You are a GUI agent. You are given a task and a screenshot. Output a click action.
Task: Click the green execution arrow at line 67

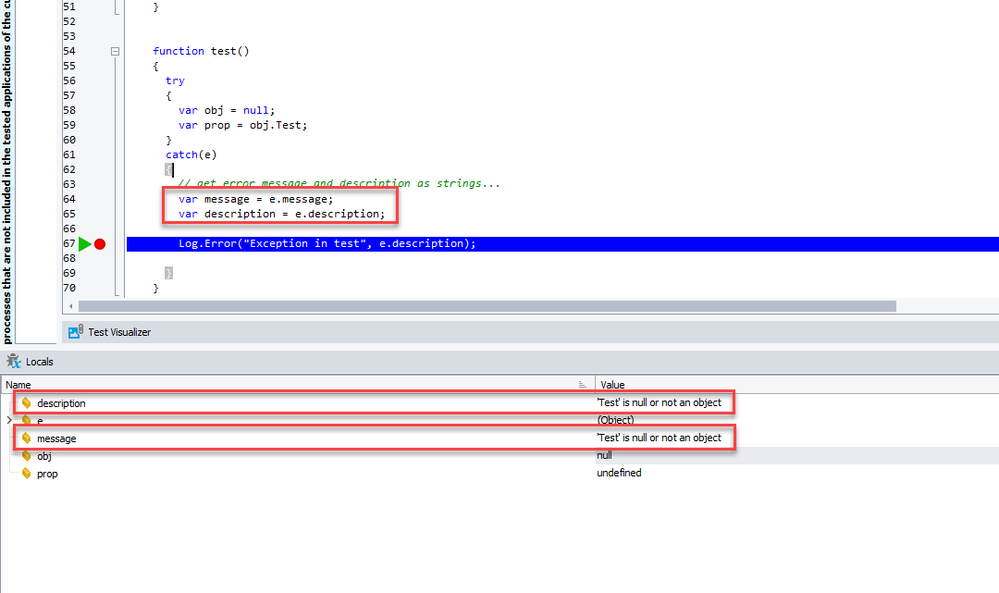click(x=84, y=244)
